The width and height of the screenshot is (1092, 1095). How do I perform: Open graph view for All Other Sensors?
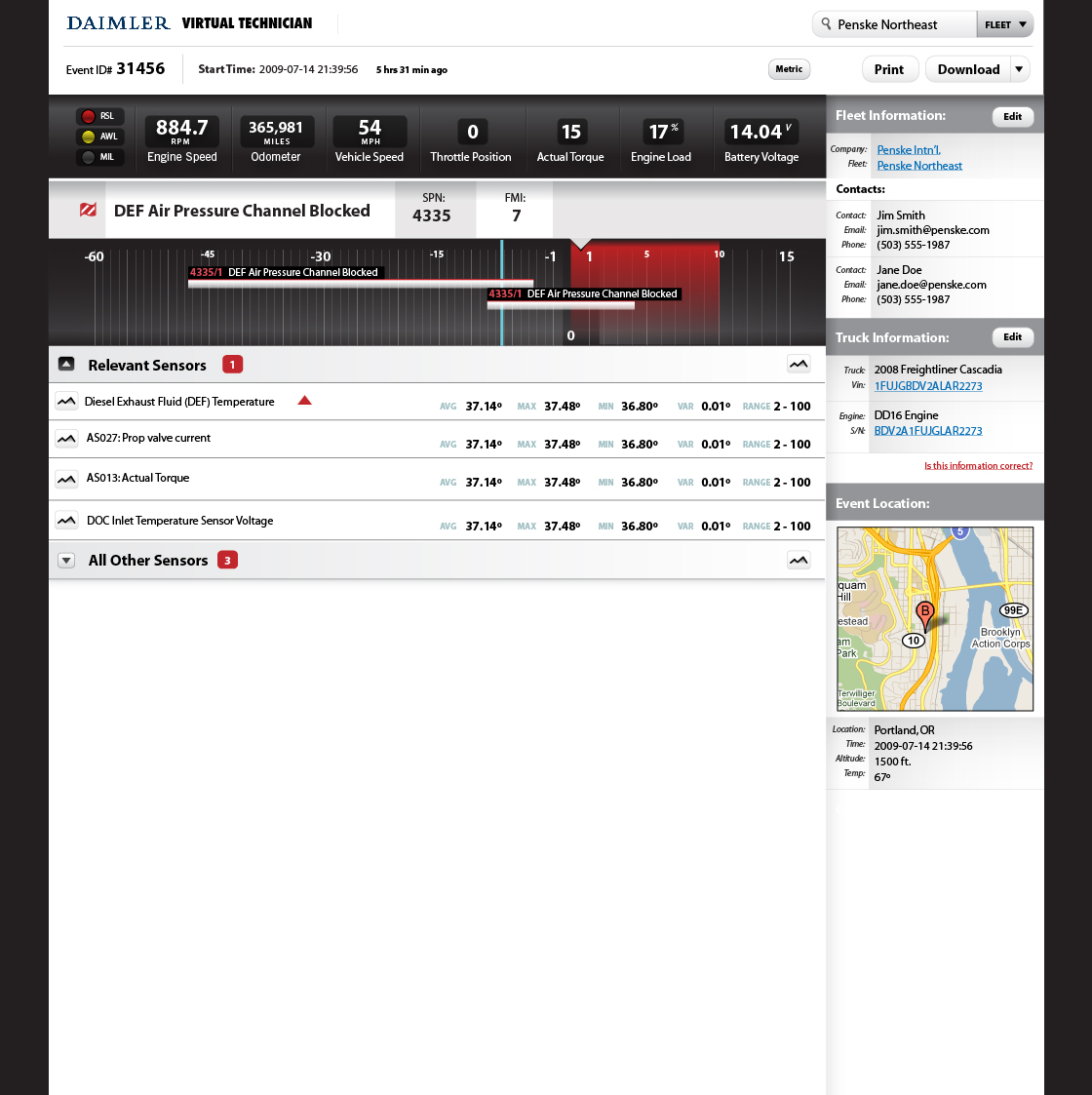(799, 560)
